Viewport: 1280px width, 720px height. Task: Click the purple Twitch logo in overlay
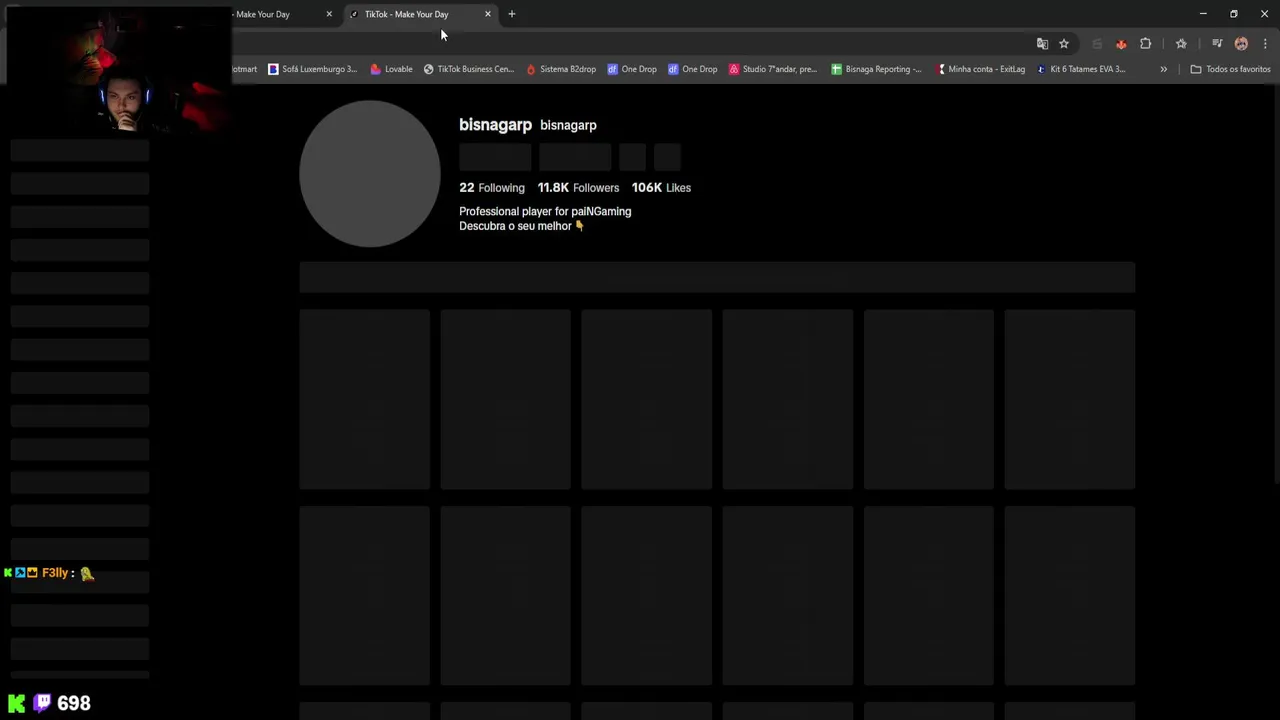tap(42, 703)
